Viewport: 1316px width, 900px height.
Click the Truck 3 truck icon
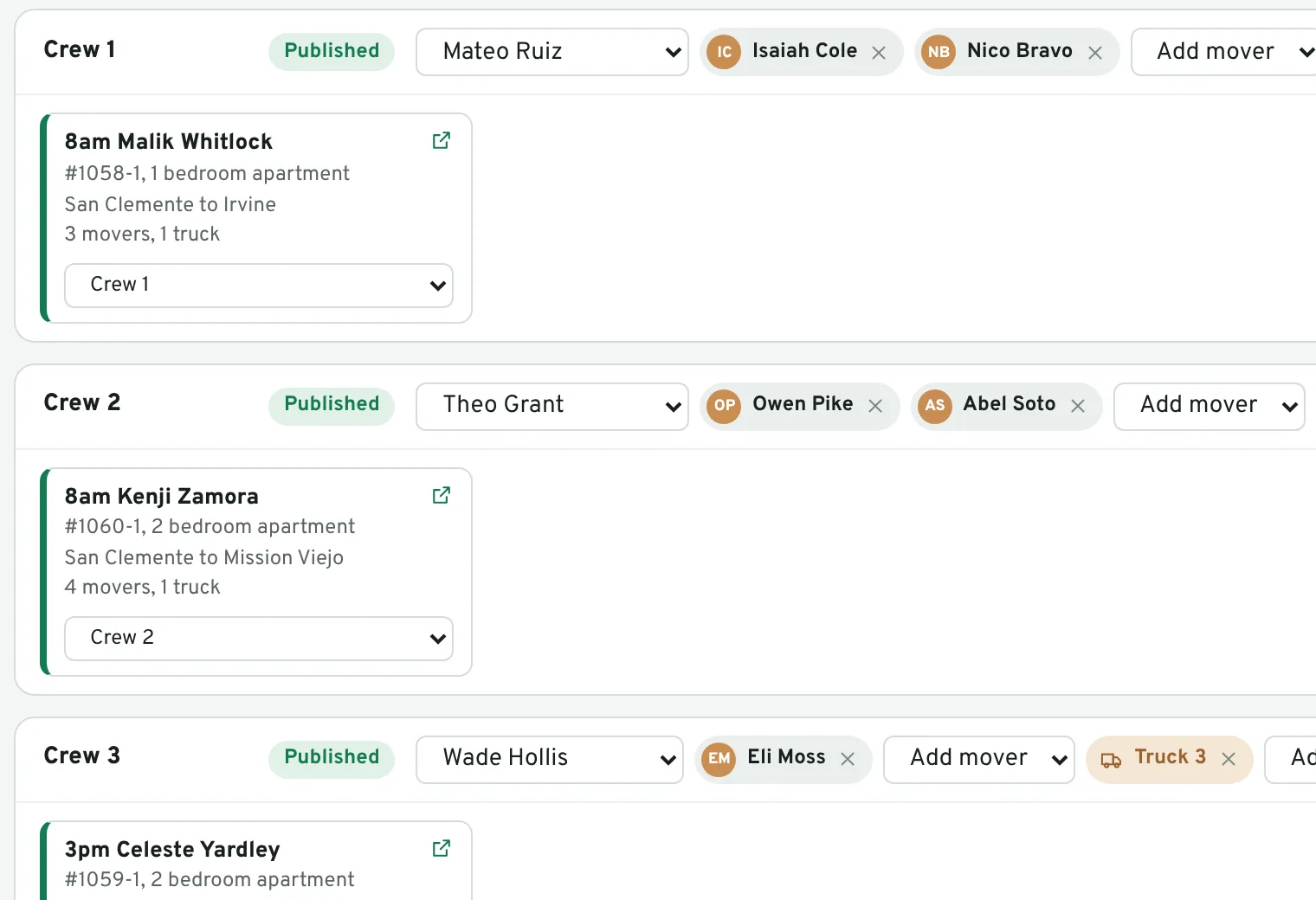pos(1111,760)
